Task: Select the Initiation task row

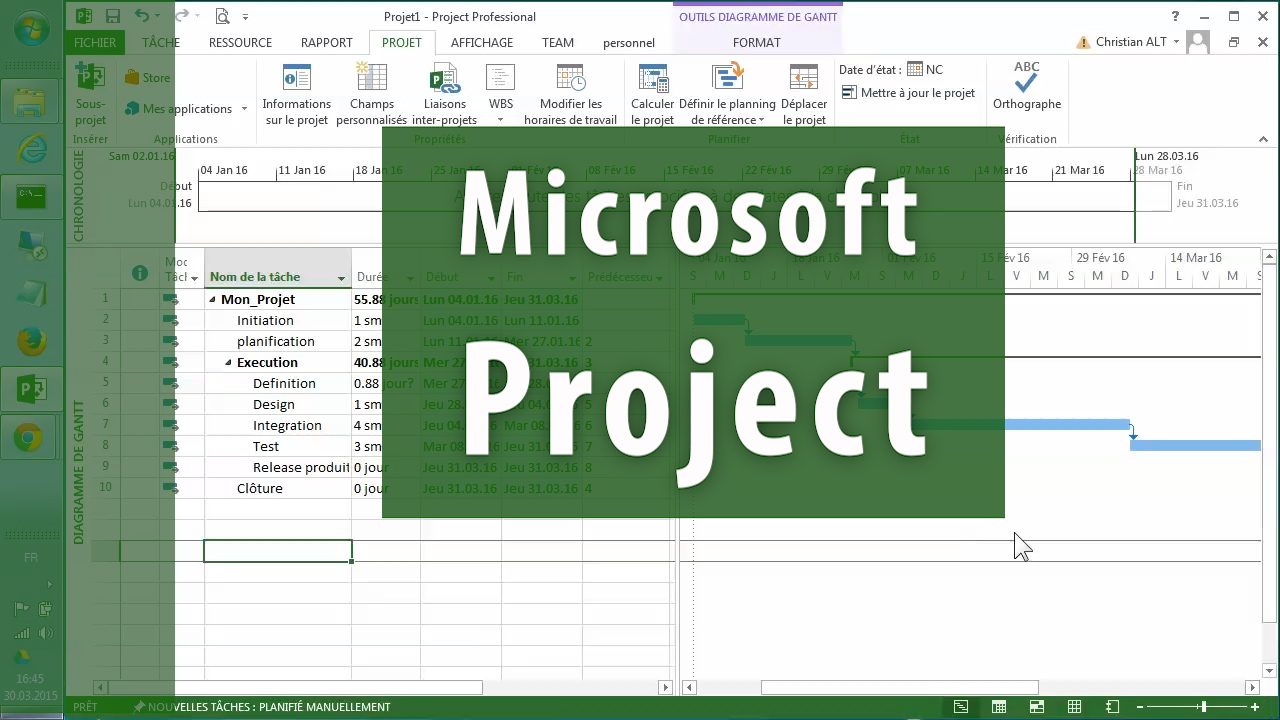Action: pos(265,321)
